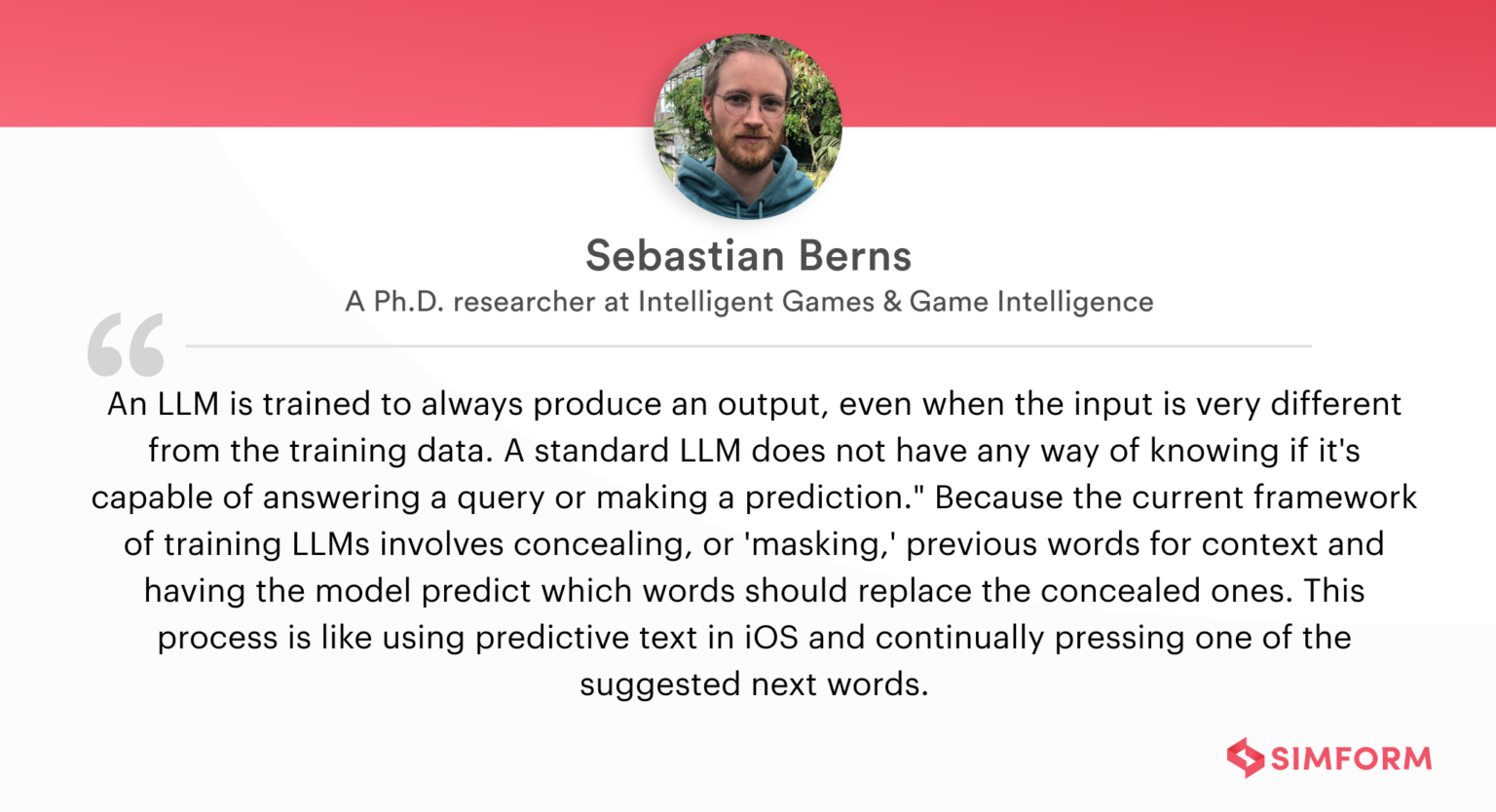
Task: Click the SIMFORM wordmark text
Action: pos(1351,758)
